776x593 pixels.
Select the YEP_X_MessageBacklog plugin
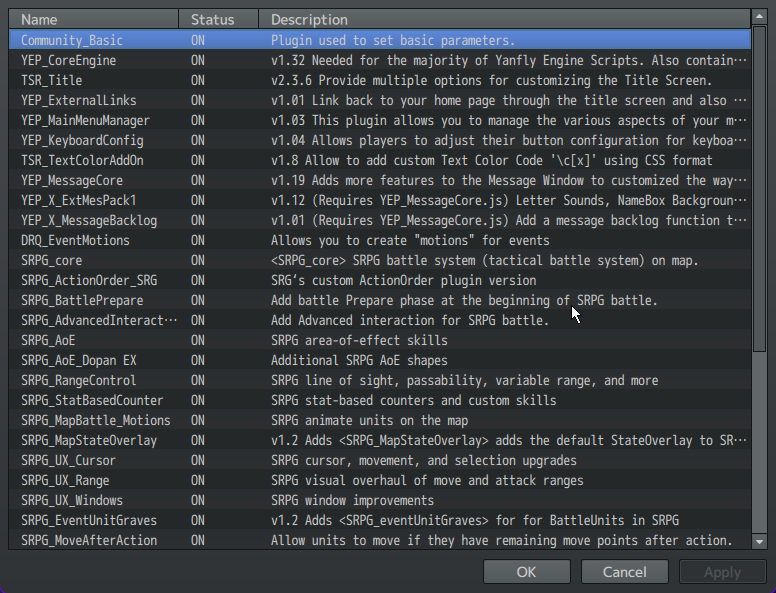pyautogui.click(x=380, y=220)
